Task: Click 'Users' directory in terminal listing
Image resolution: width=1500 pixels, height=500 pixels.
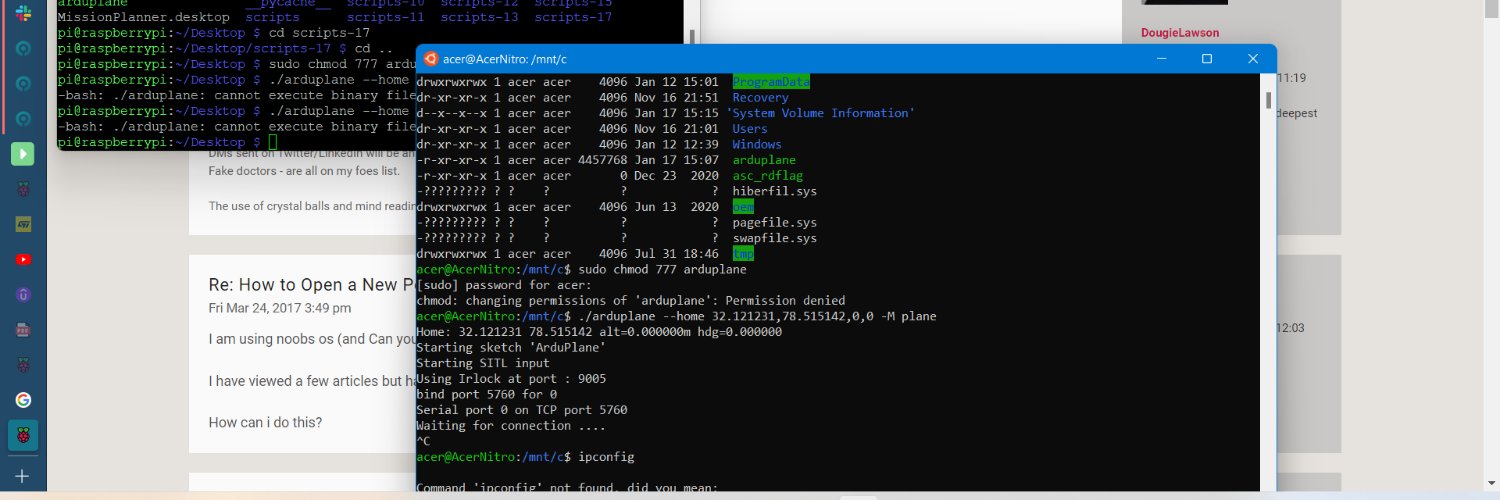Action: 750,129
